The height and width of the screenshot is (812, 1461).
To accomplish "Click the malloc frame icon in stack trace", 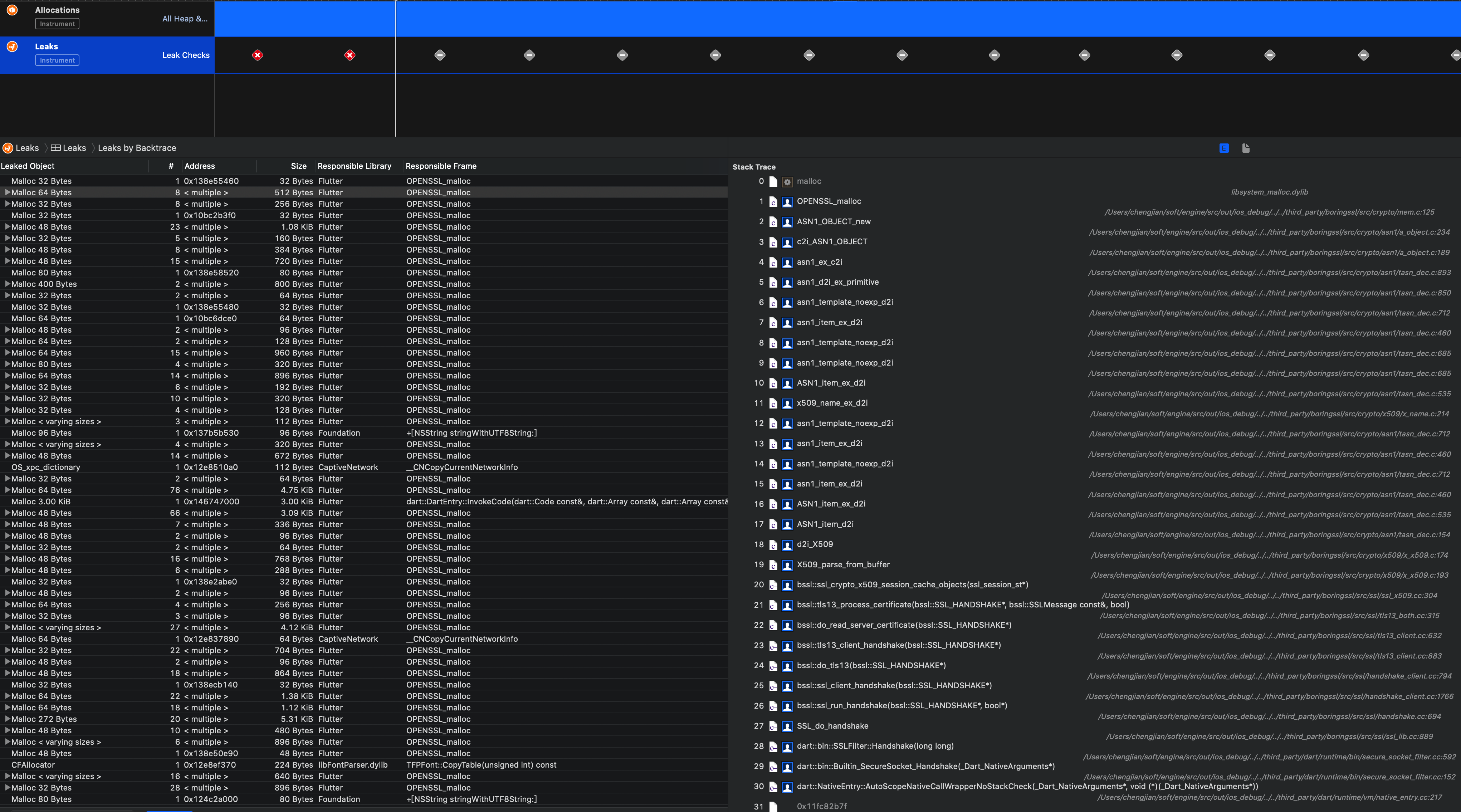I will (787, 182).
